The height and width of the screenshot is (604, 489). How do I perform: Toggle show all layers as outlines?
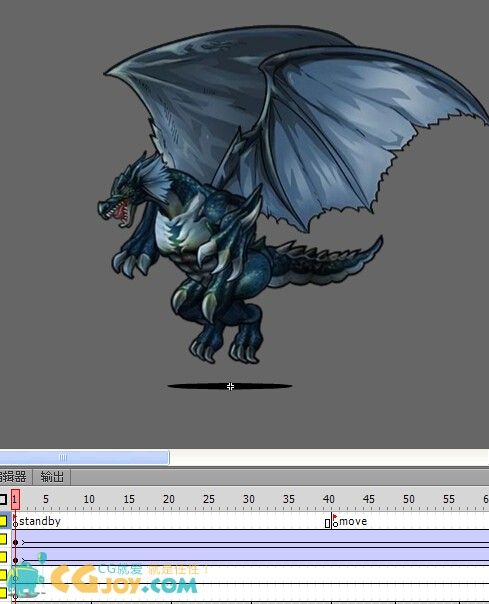click(x=3, y=499)
